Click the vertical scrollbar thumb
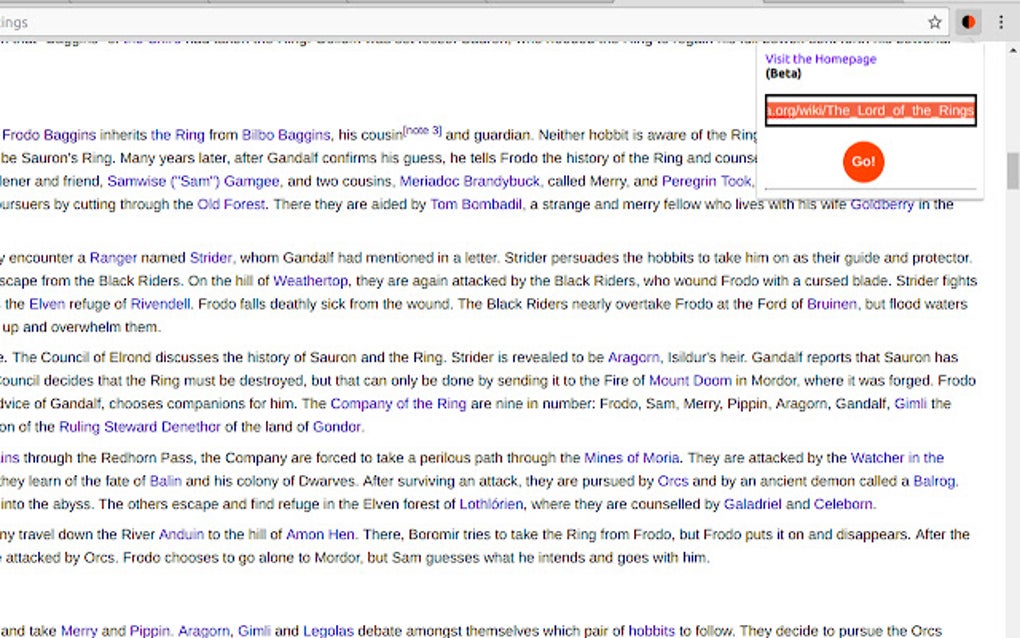This screenshot has height=638, width=1020. [x=1013, y=170]
